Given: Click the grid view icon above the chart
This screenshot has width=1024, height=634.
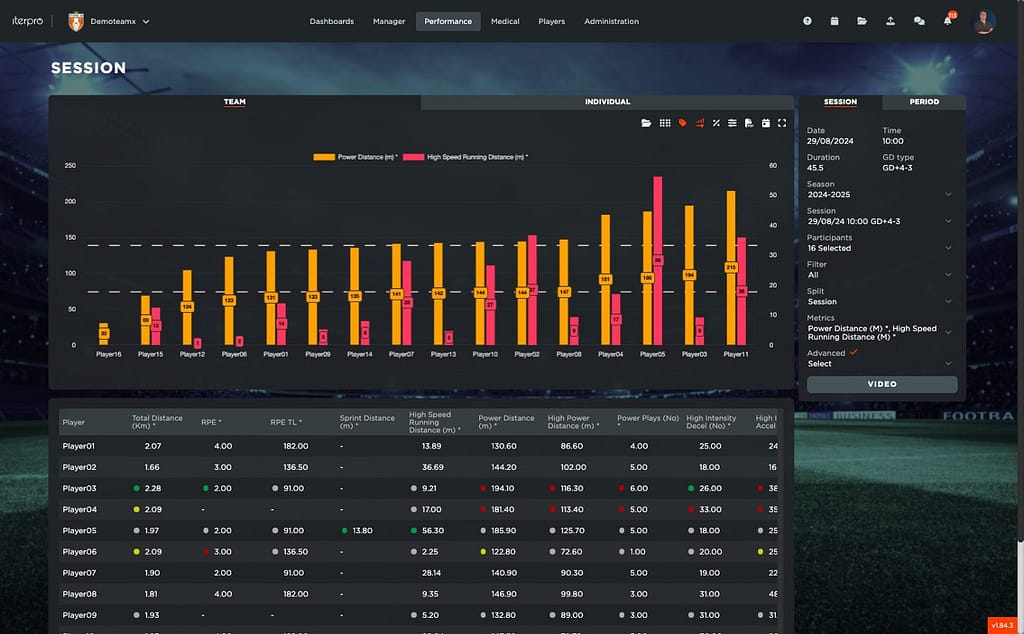Looking at the screenshot, I should click(664, 123).
